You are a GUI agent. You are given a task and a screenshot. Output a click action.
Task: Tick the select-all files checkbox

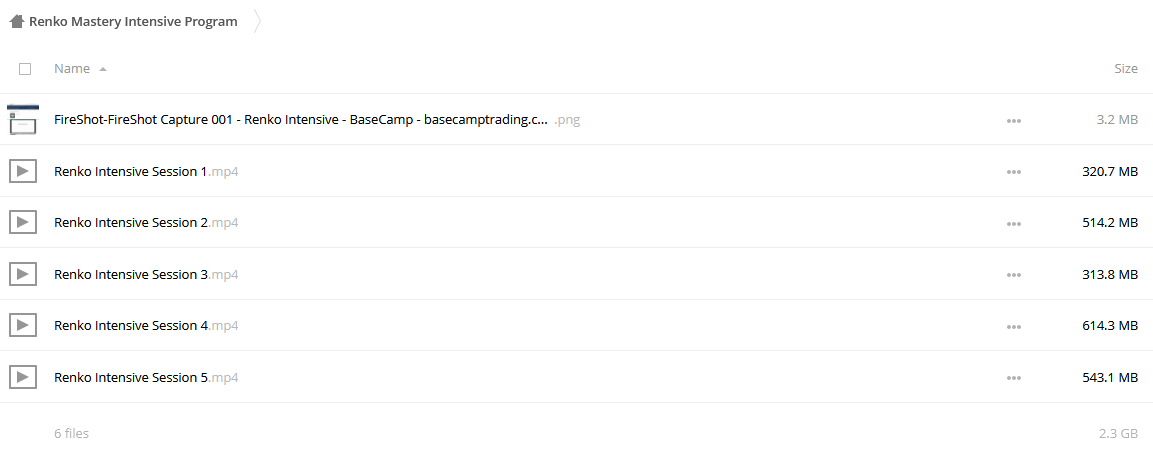click(x=25, y=68)
